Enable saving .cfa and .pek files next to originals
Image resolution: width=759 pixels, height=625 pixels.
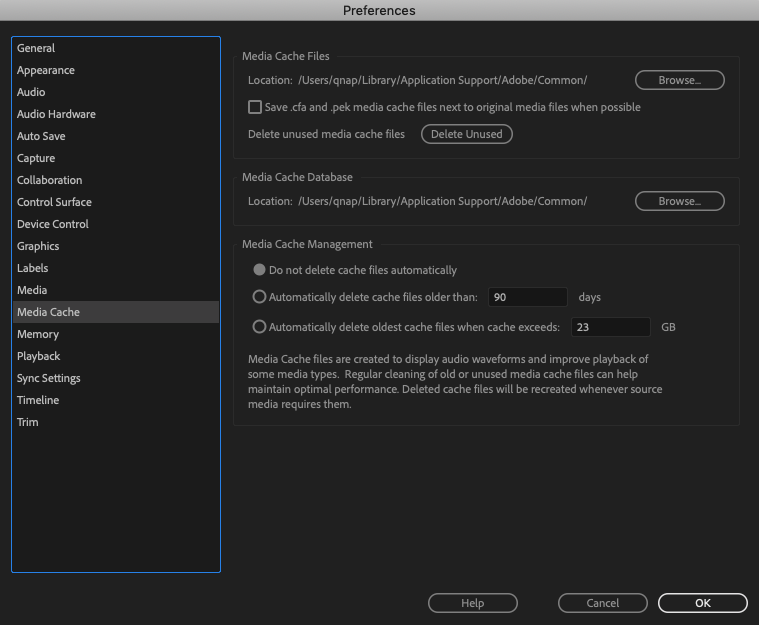(255, 107)
